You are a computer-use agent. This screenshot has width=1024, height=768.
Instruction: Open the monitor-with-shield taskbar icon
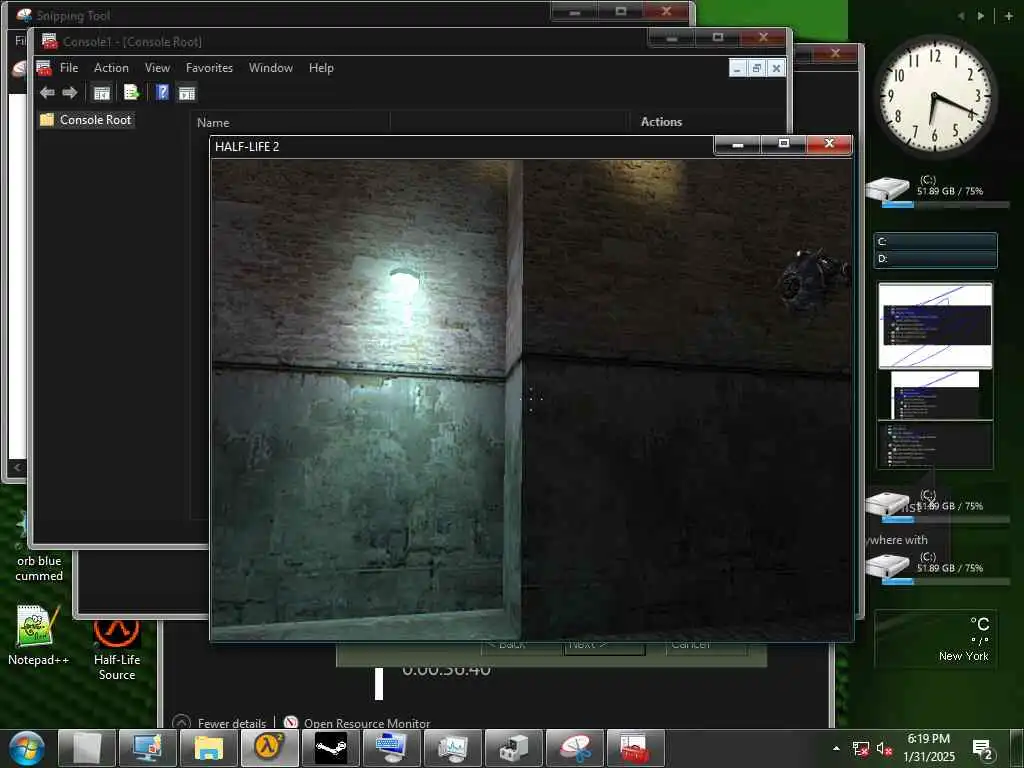tap(148, 748)
